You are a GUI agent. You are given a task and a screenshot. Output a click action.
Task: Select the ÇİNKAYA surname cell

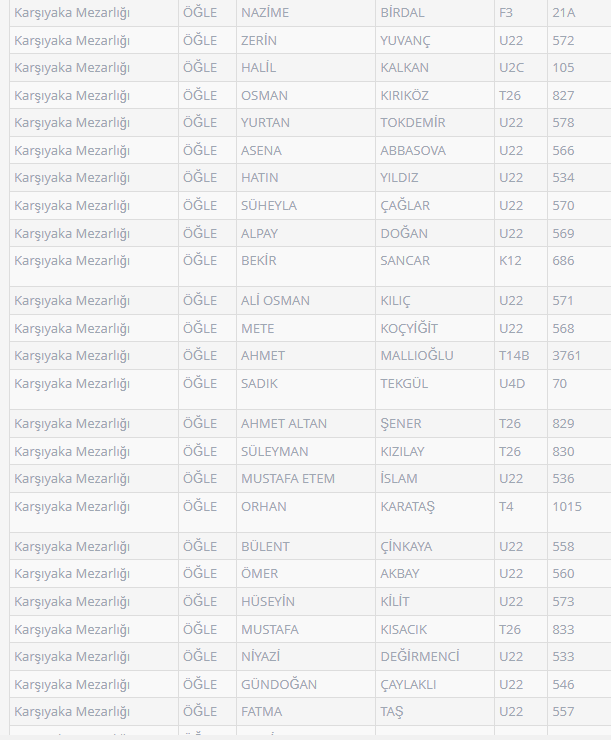pyautogui.click(x=406, y=547)
